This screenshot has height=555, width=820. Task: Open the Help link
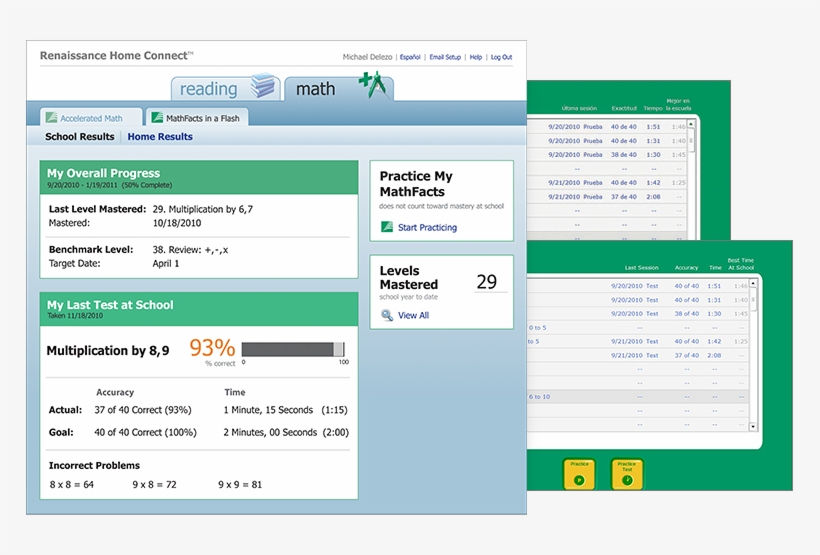click(x=476, y=57)
